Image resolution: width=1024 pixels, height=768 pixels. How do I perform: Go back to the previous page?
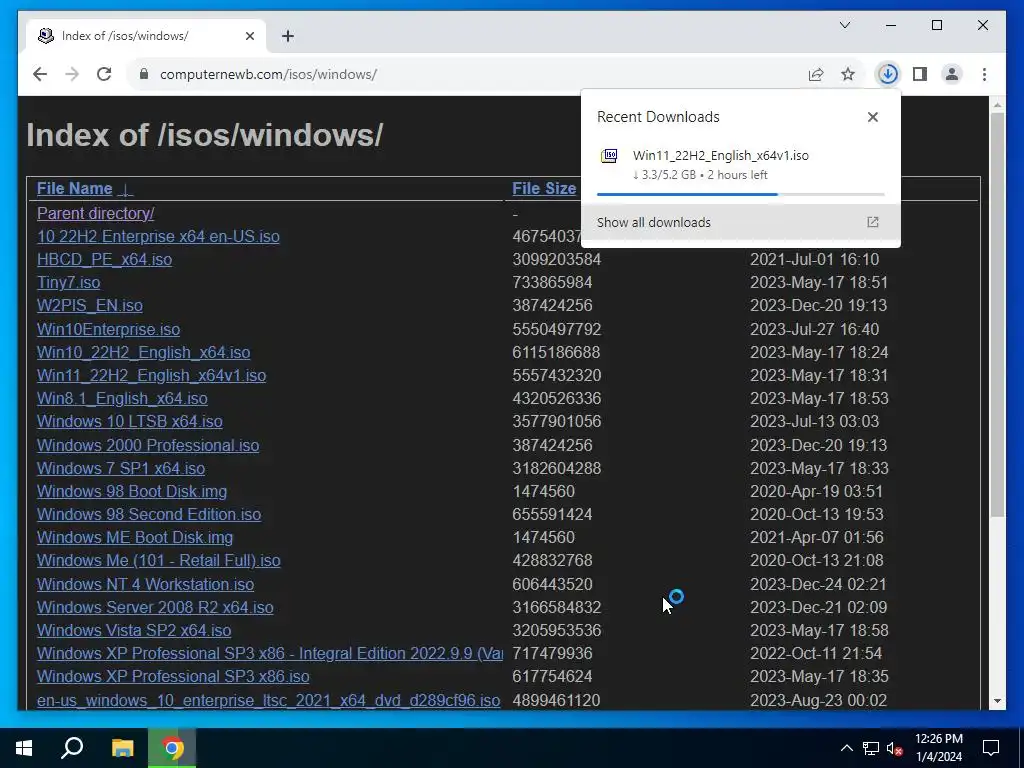(x=40, y=74)
